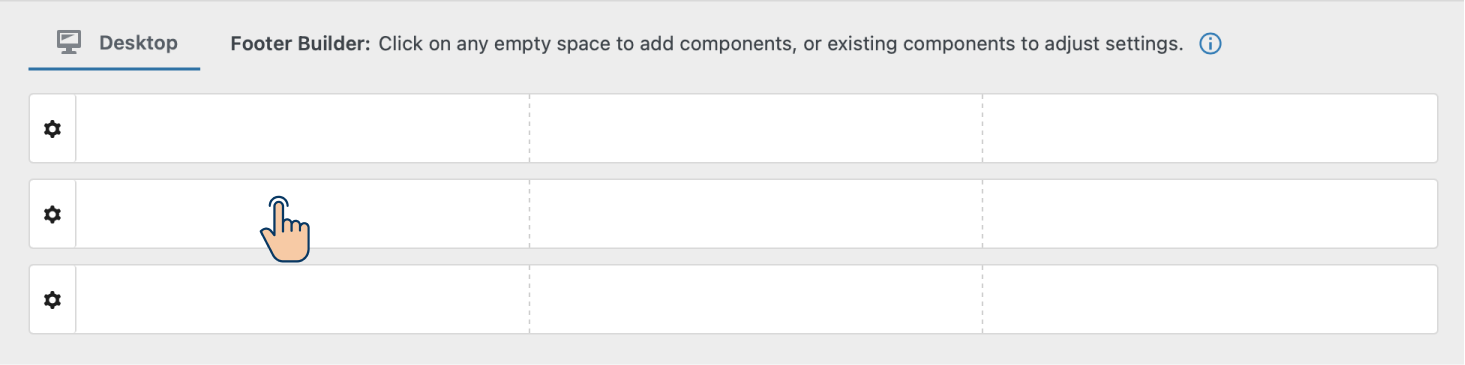This screenshot has height=365, width=1465.
Task: Click the Footer Builder bold label
Action: [301, 44]
